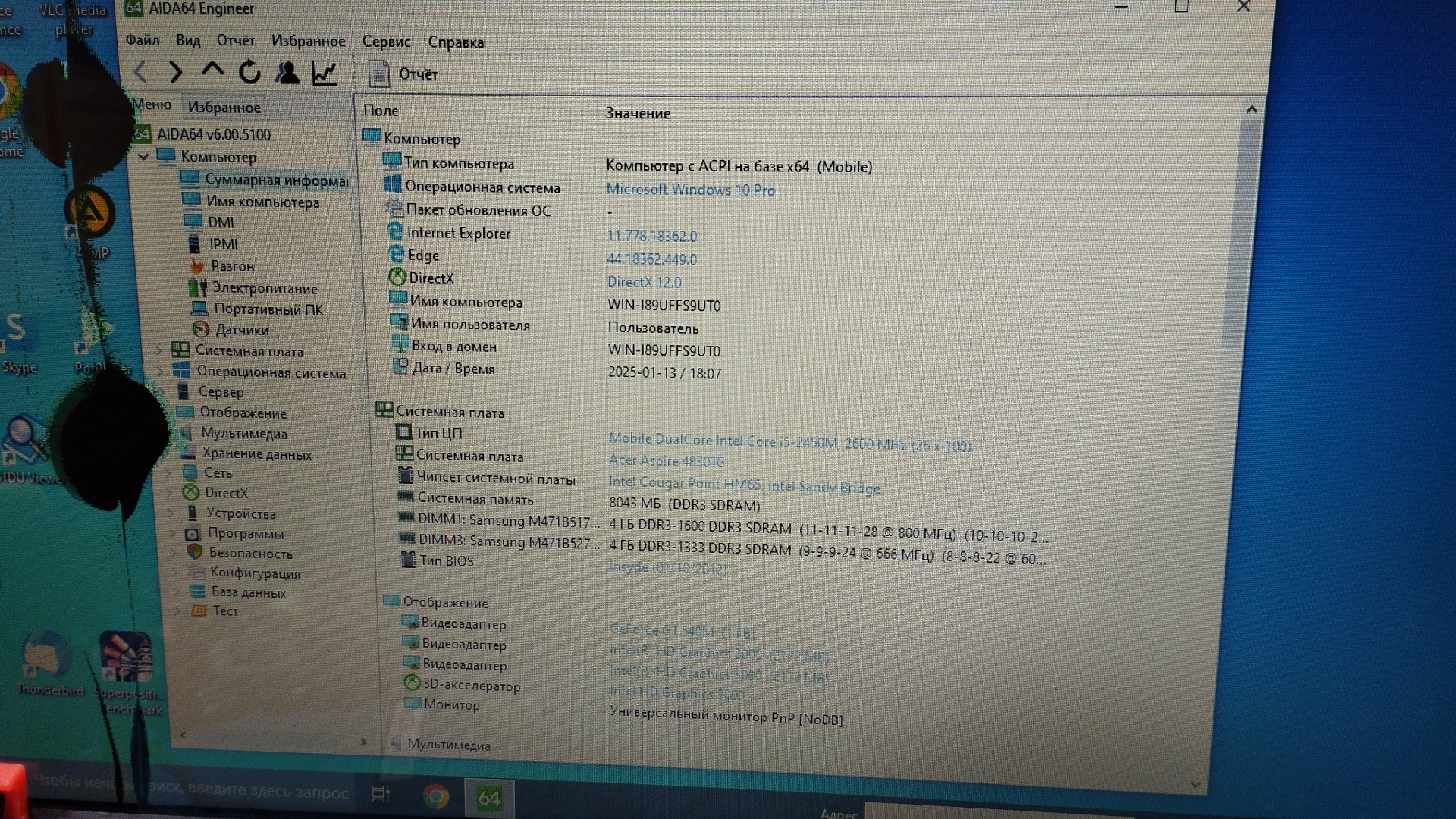Select the DMI tree item

pyautogui.click(x=210, y=222)
